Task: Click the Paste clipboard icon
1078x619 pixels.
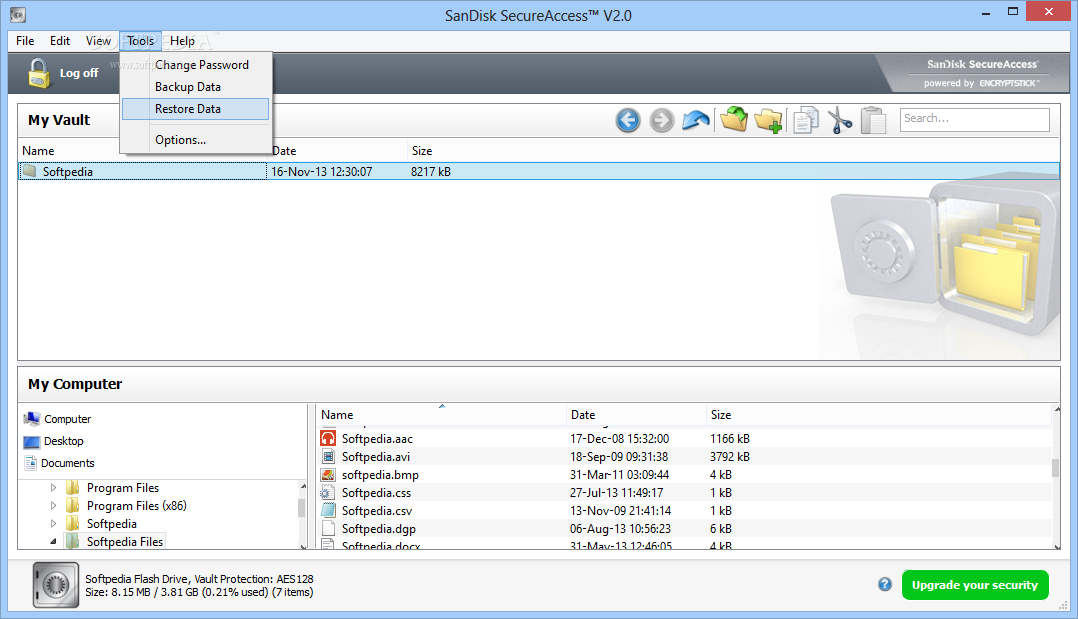Action: (873, 120)
